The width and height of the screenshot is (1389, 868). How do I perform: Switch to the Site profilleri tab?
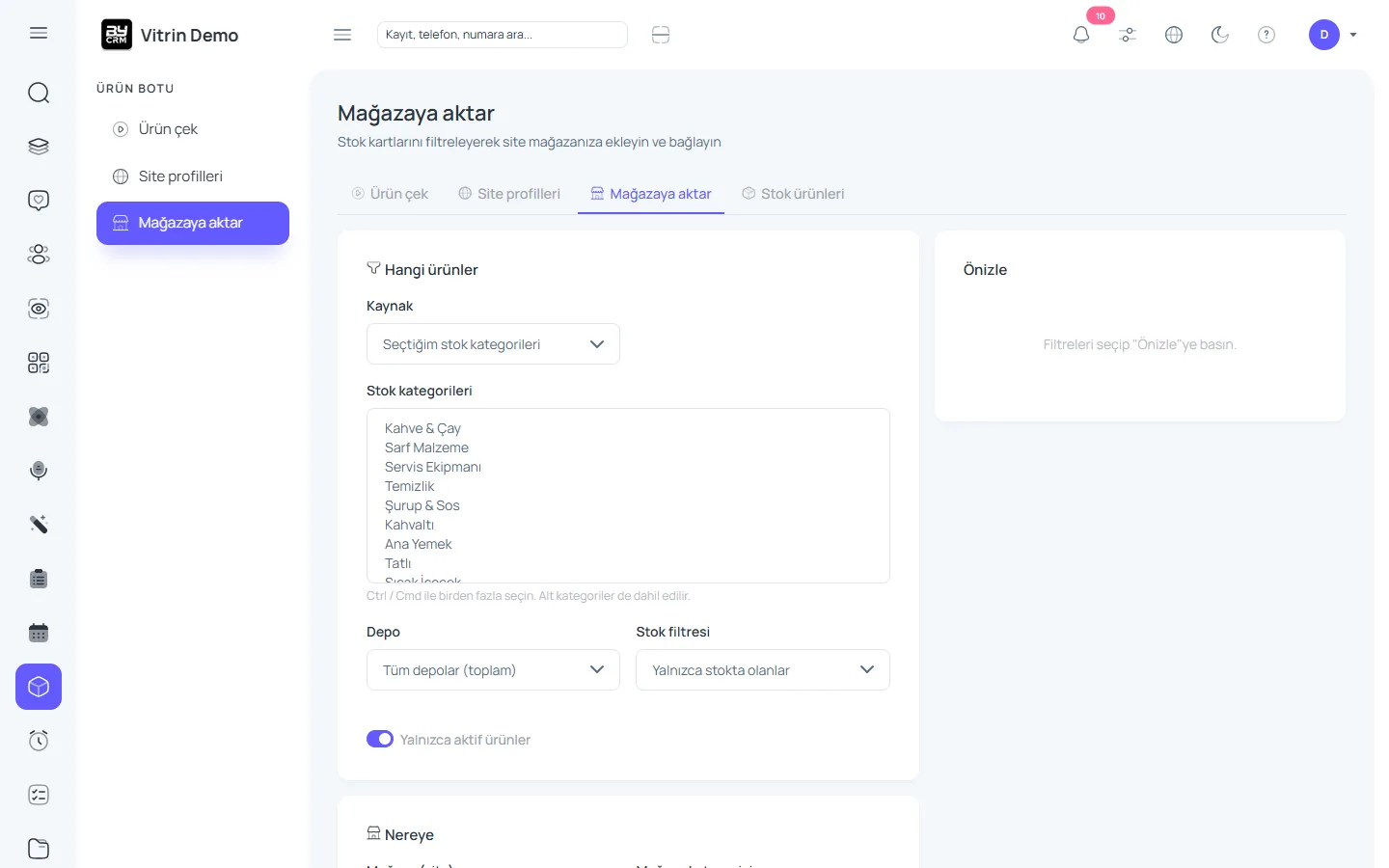coord(509,194)
